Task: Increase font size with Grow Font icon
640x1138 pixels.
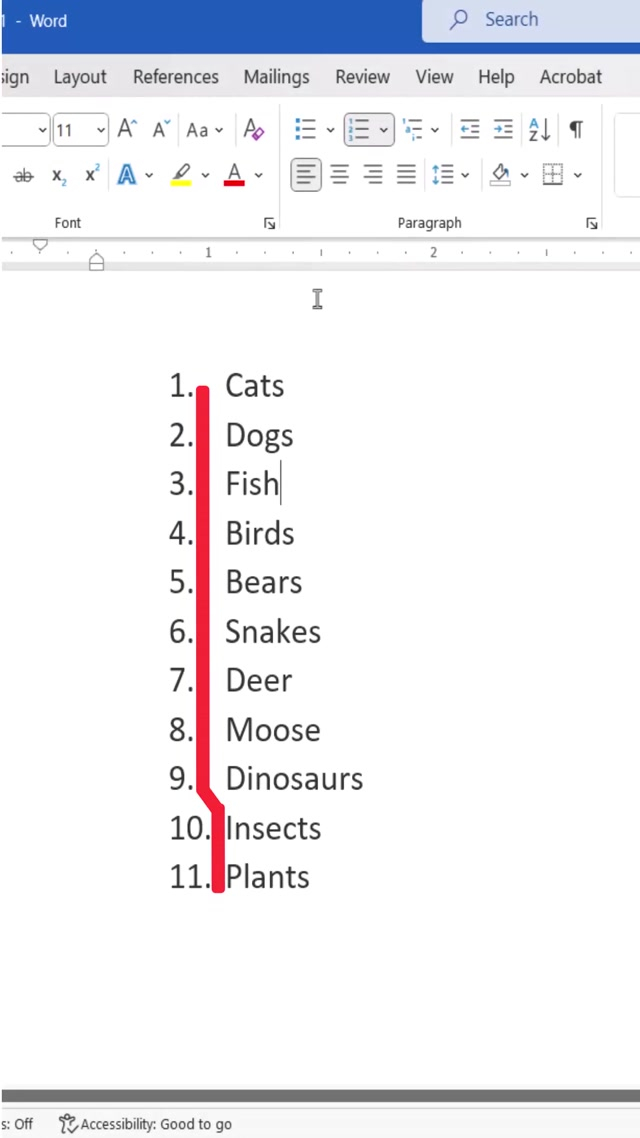Action: tap(127, 129)
